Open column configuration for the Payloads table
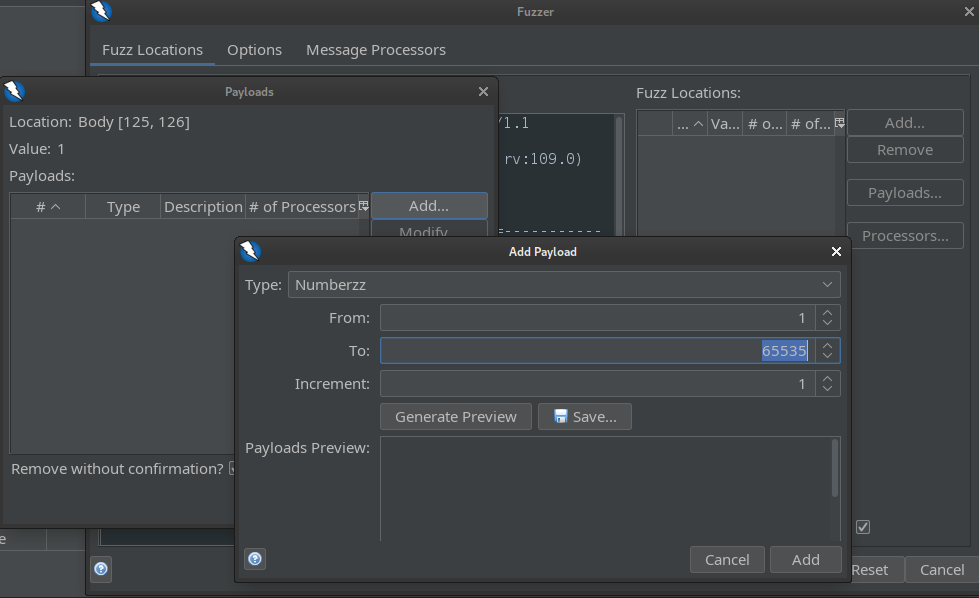Viewport: 979px width, 598px height. point(362,204)
